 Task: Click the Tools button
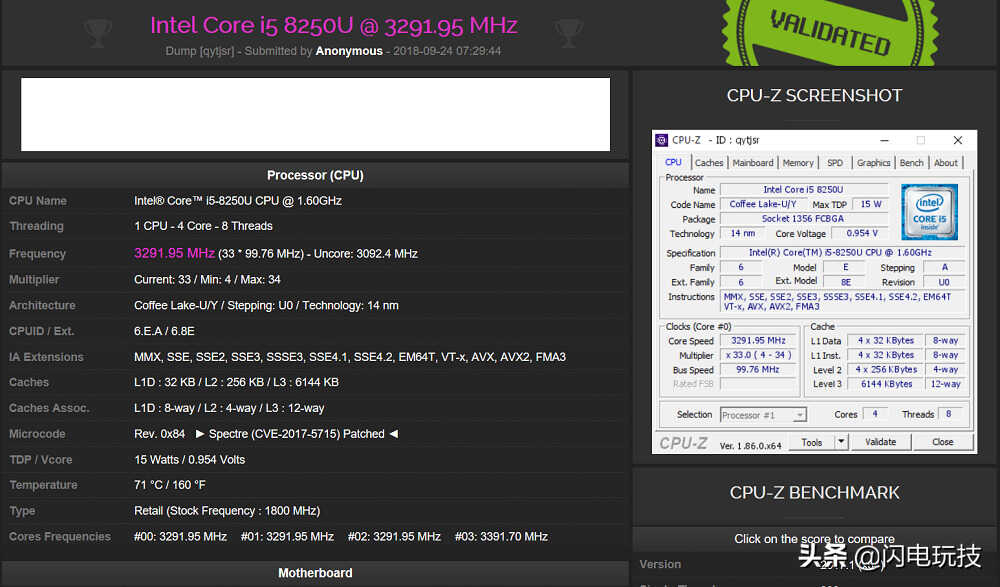pyautogui.click(x=812, y=442)
